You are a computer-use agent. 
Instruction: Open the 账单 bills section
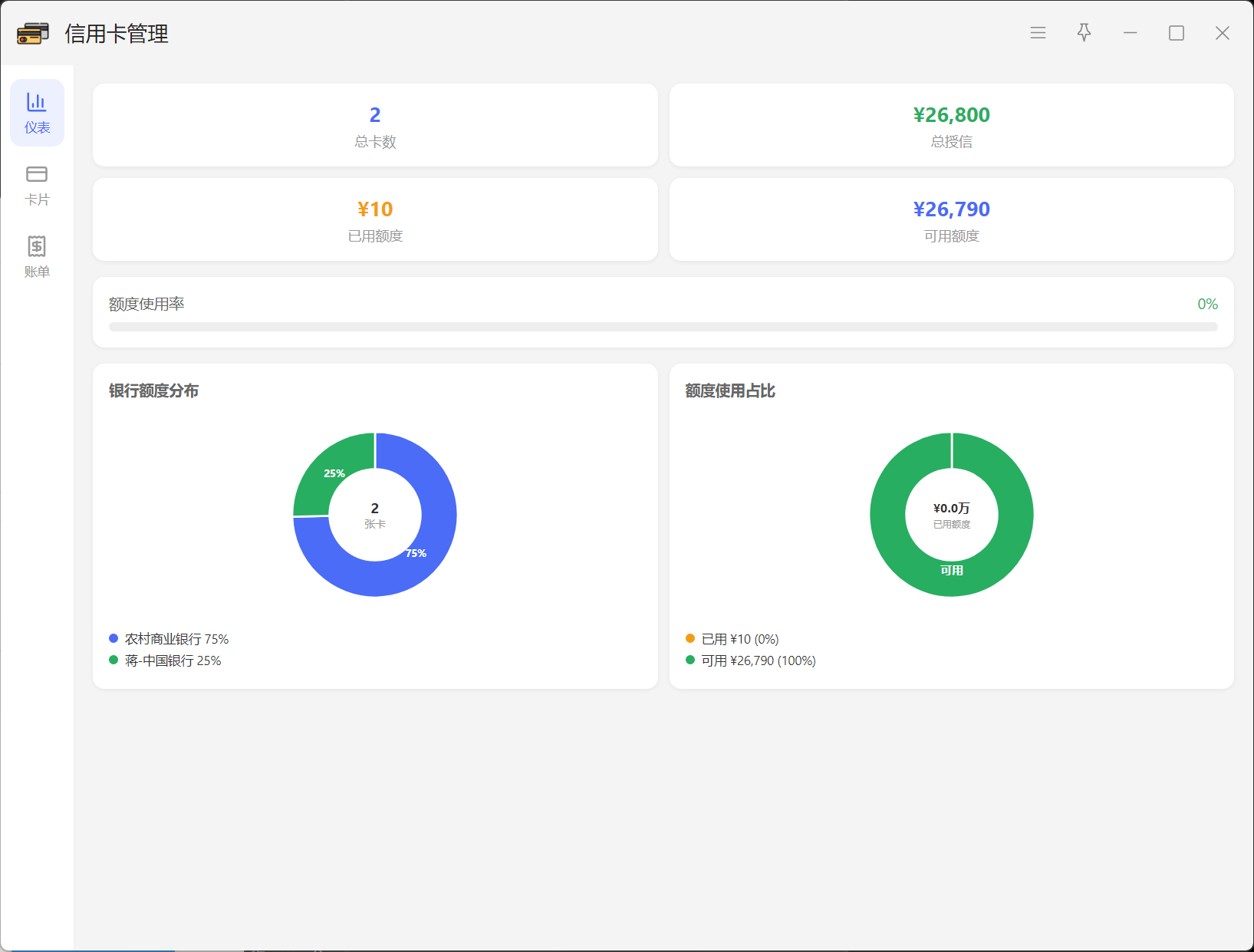coord(37,258)
